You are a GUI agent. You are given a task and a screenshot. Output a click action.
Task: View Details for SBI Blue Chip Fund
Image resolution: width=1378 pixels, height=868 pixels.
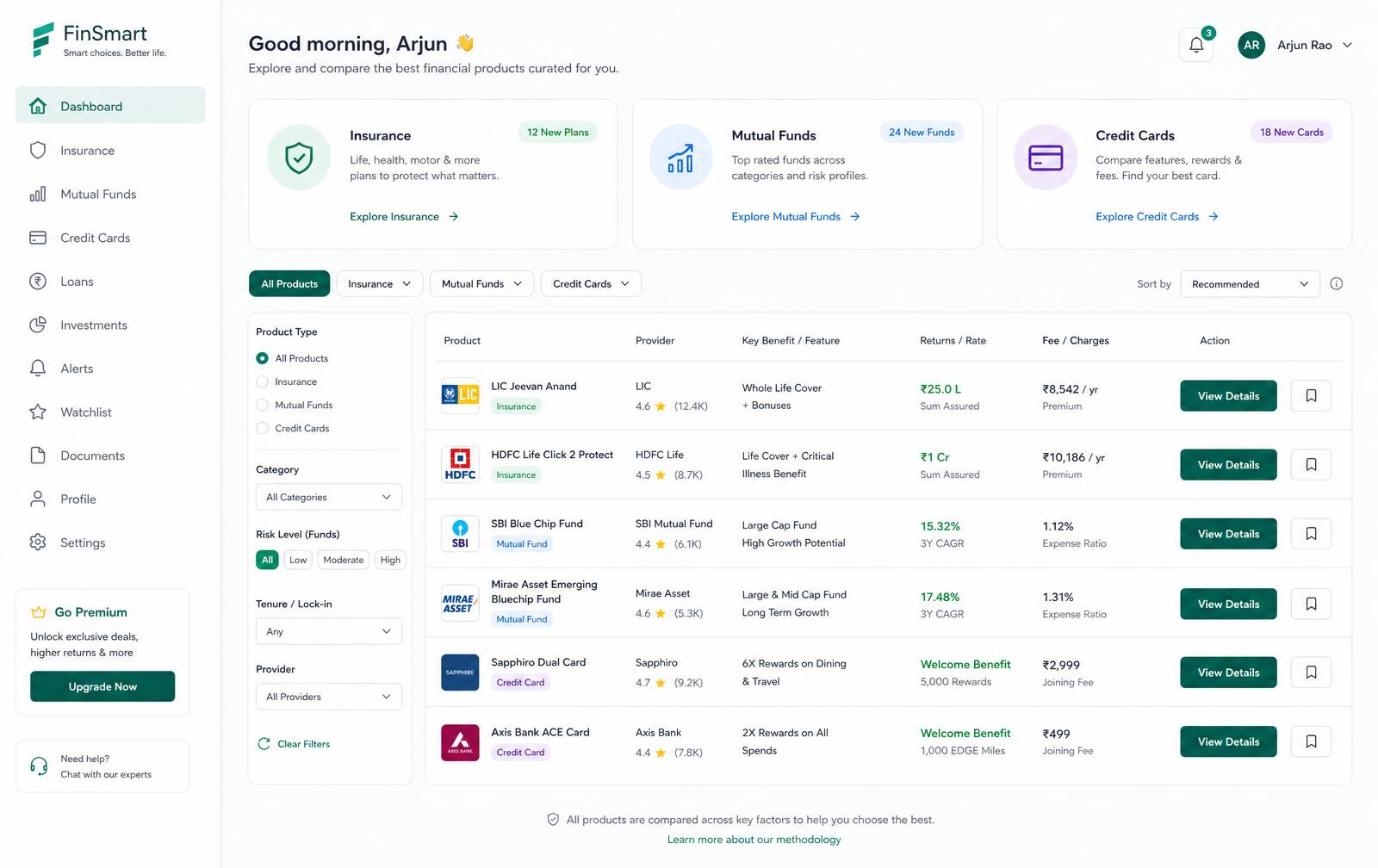point(1228,534)
